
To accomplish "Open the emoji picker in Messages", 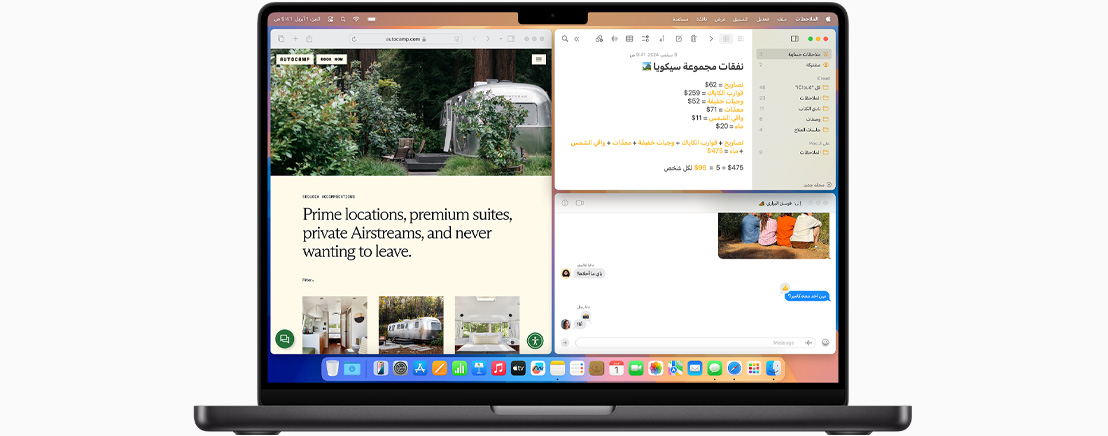I will [x=825, y=343].
